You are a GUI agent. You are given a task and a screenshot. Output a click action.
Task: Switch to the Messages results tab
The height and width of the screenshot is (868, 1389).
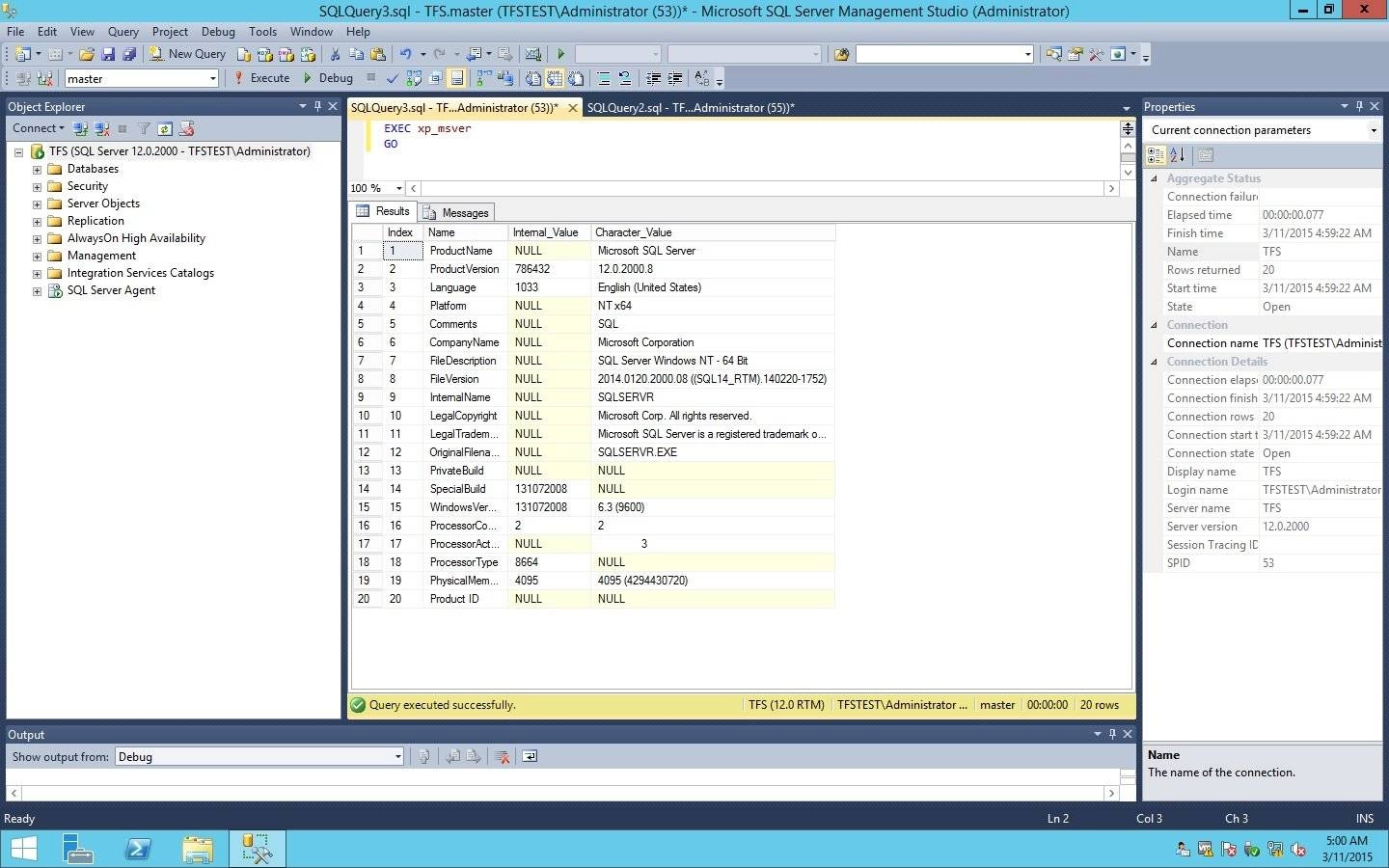456,212
